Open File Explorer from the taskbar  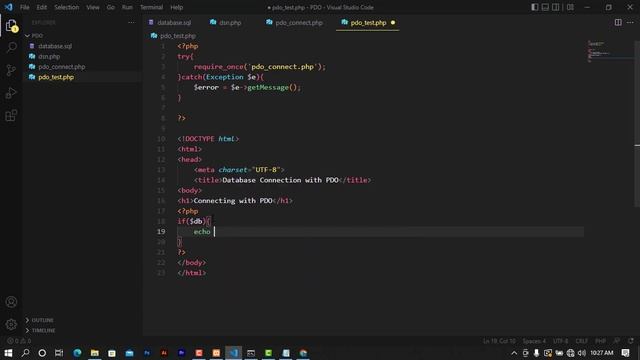tap(95, 353)
